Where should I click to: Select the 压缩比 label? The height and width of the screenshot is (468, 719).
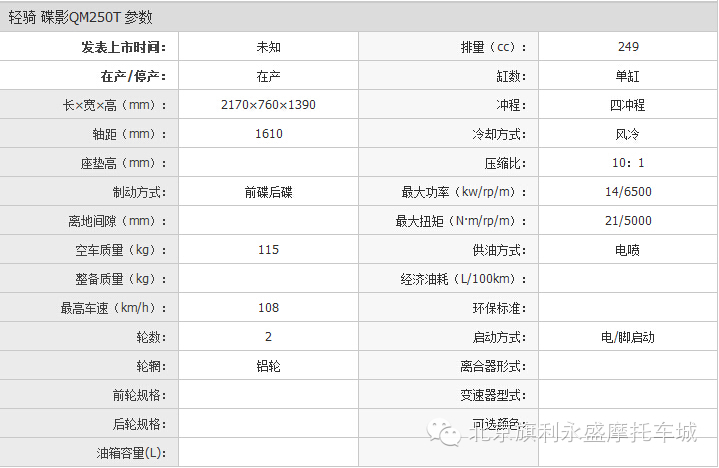click(505, 163)
